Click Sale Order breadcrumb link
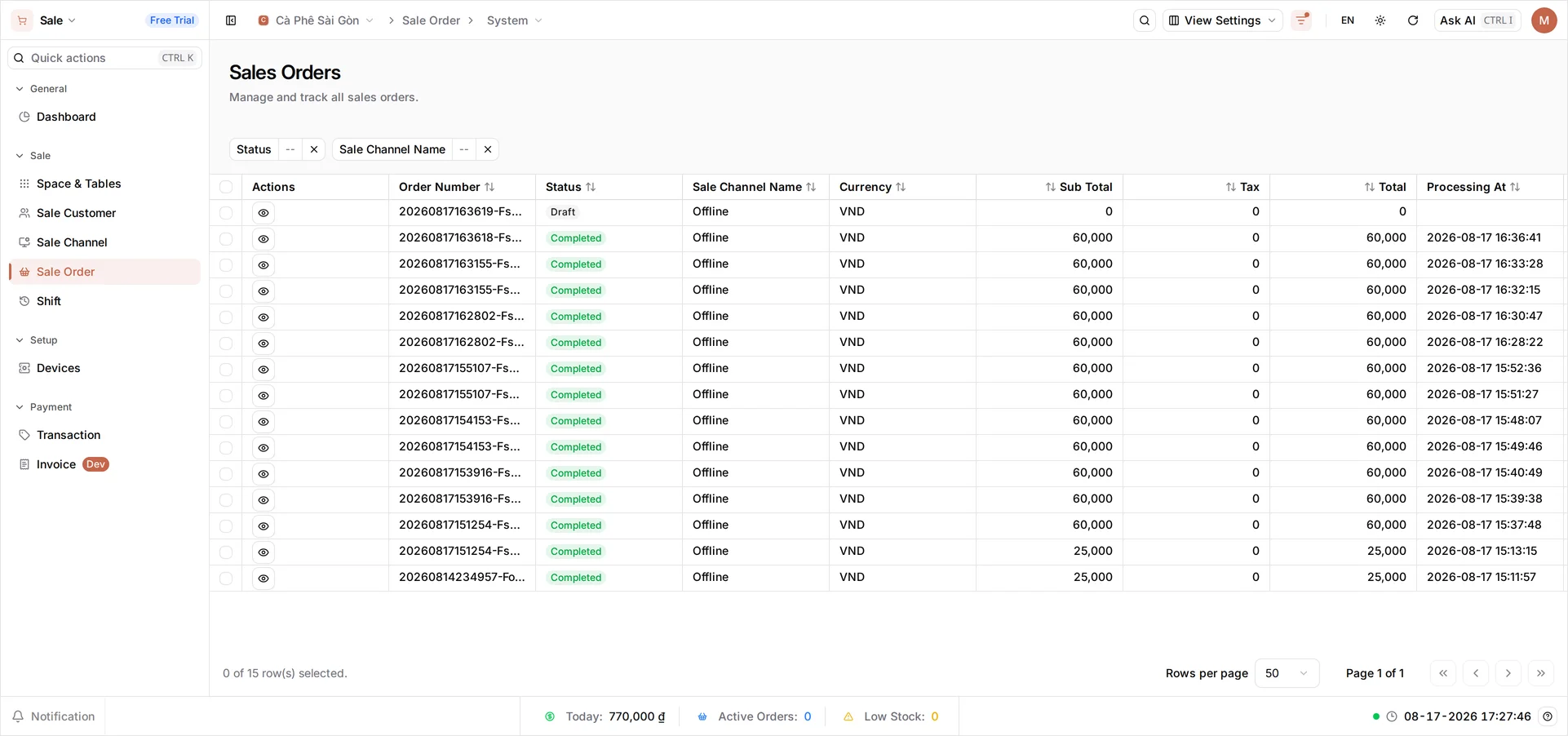This screenshot has height=736, width=1568. [x=431, y=20]
